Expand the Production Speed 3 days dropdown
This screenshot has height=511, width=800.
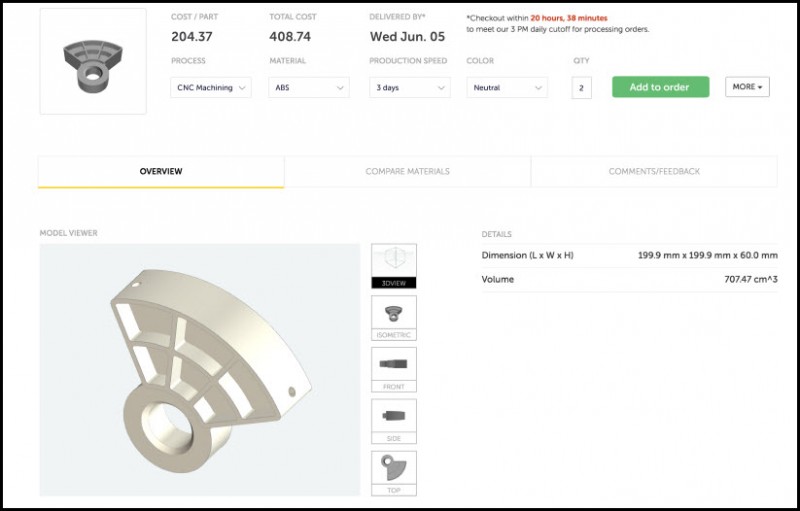click(409, 88)
